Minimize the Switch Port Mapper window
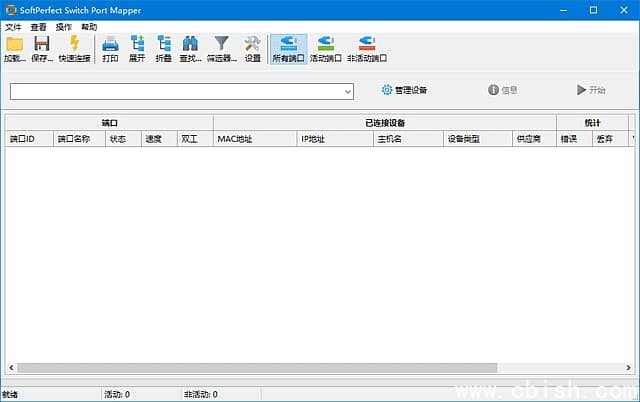Viewport: 640px width, 402px height. click(564, 10)
